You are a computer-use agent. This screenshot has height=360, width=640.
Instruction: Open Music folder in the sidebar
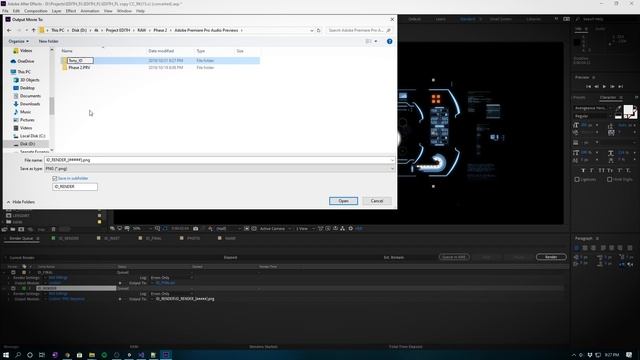coord(25,112)
